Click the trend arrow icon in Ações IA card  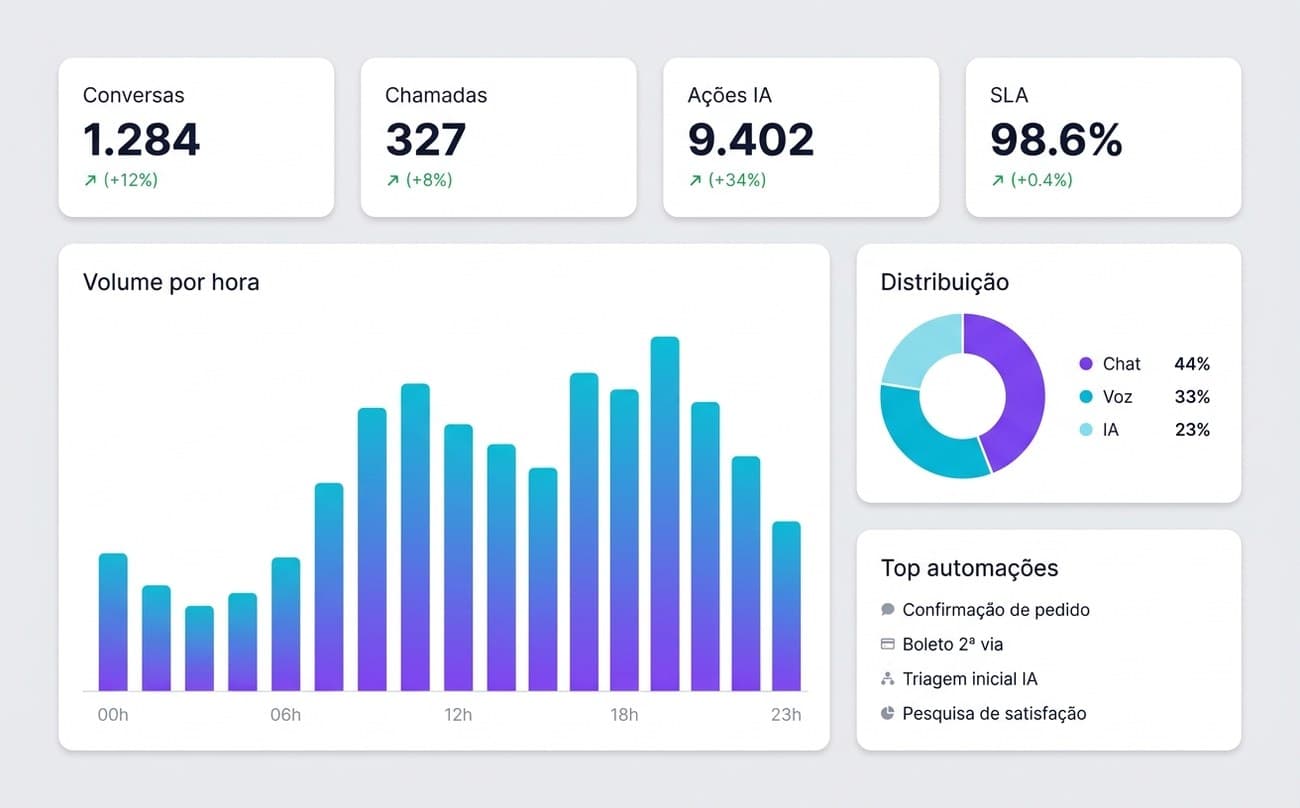pyautogui.click(x=695, y=180)
